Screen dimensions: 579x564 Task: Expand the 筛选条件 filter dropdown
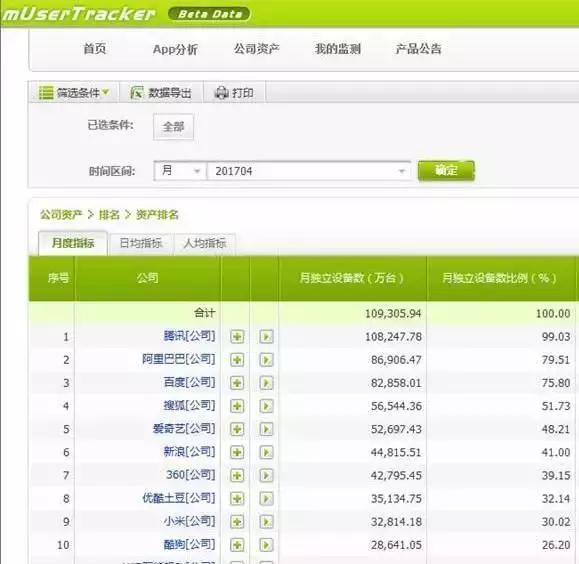(x=74, y=92)
